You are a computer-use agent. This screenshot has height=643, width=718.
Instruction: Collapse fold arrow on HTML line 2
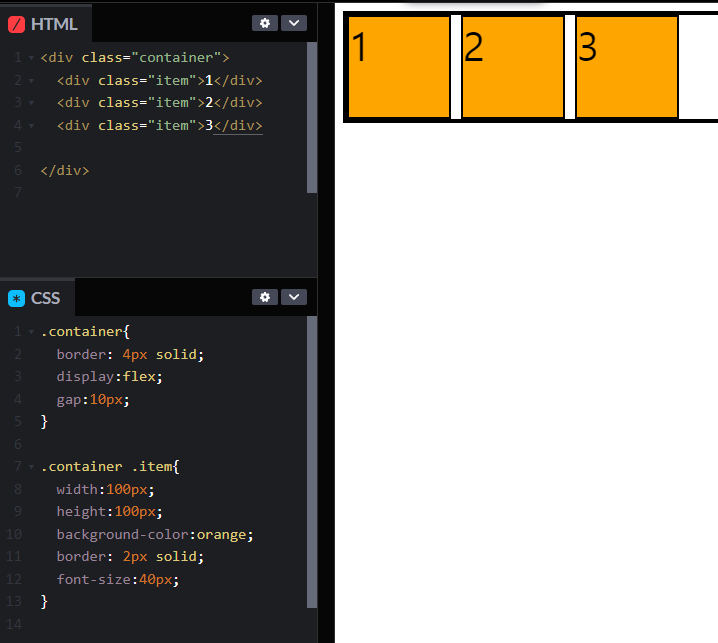pos(31,81)
